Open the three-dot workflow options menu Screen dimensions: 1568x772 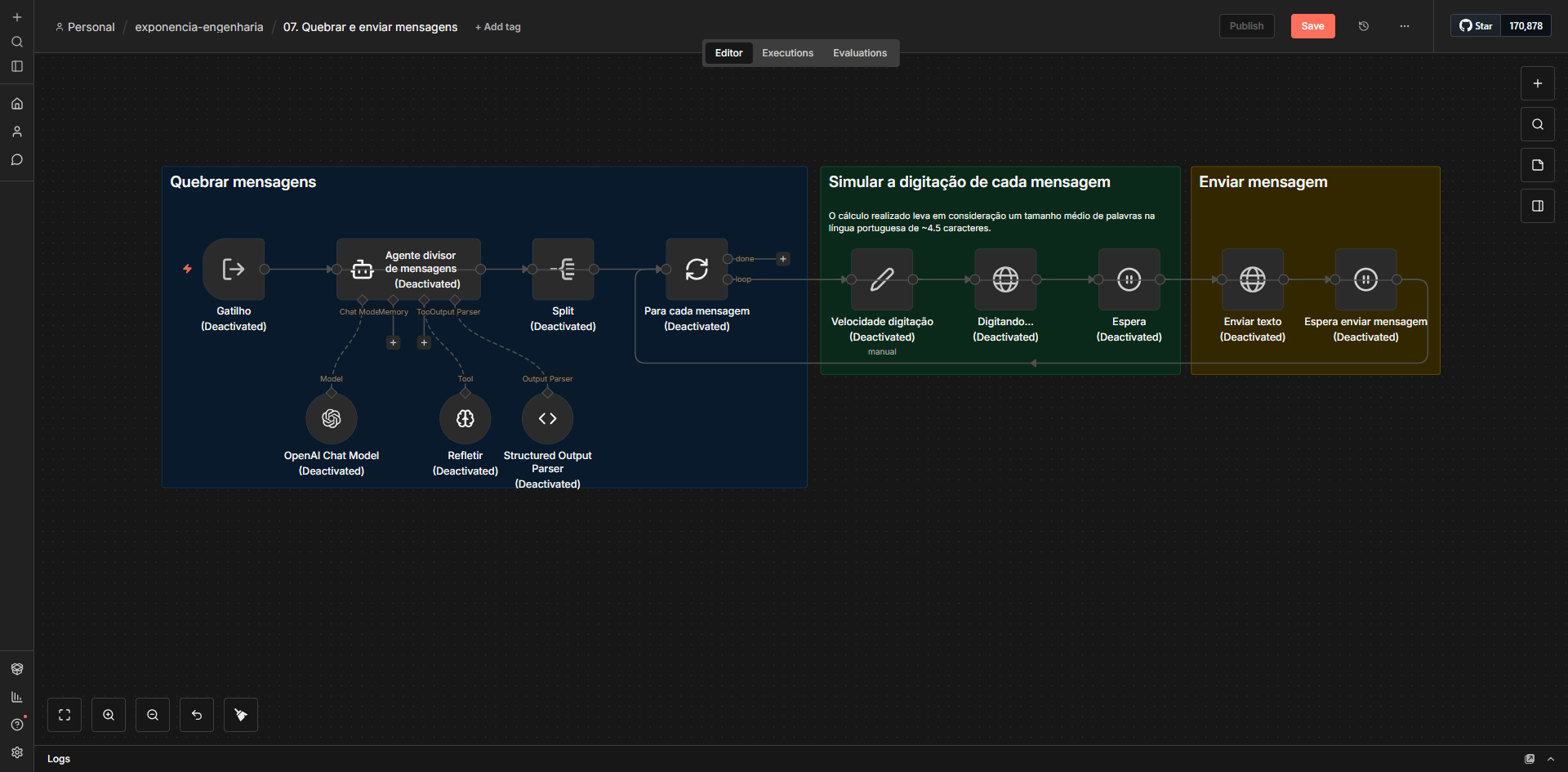pyautogui.click(x=1405, y=26)
